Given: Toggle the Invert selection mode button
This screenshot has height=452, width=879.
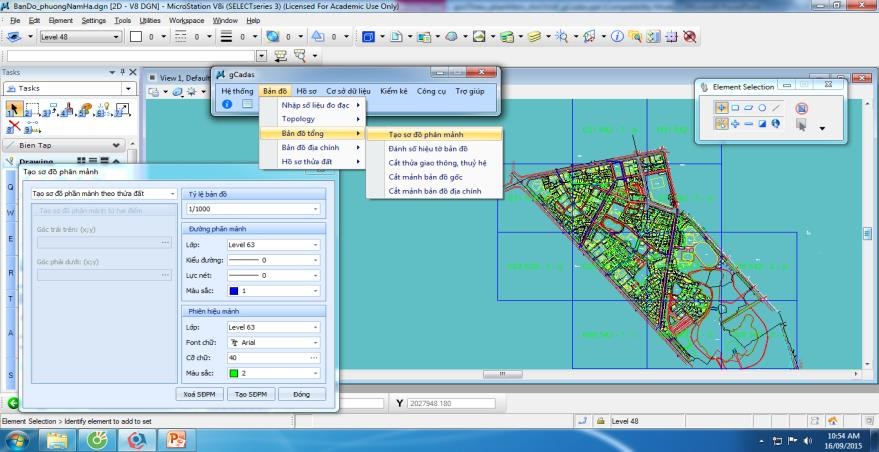Looking at the screenshot, I should point(762,124).
